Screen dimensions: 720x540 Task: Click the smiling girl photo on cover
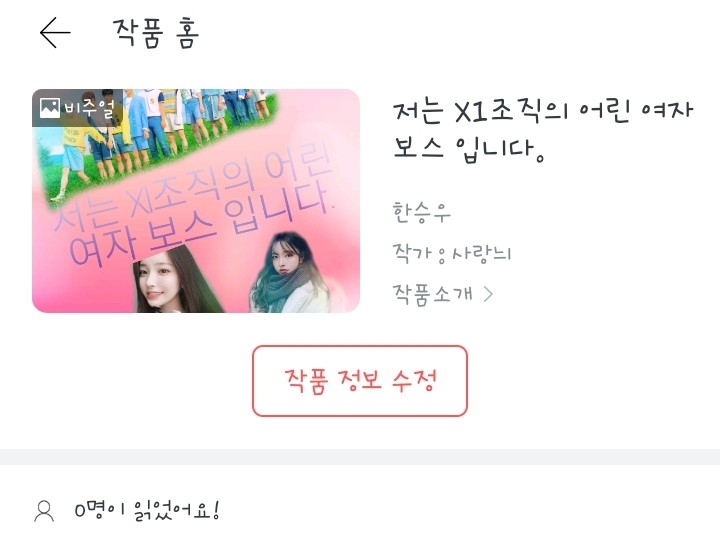[x=177, y=280]
